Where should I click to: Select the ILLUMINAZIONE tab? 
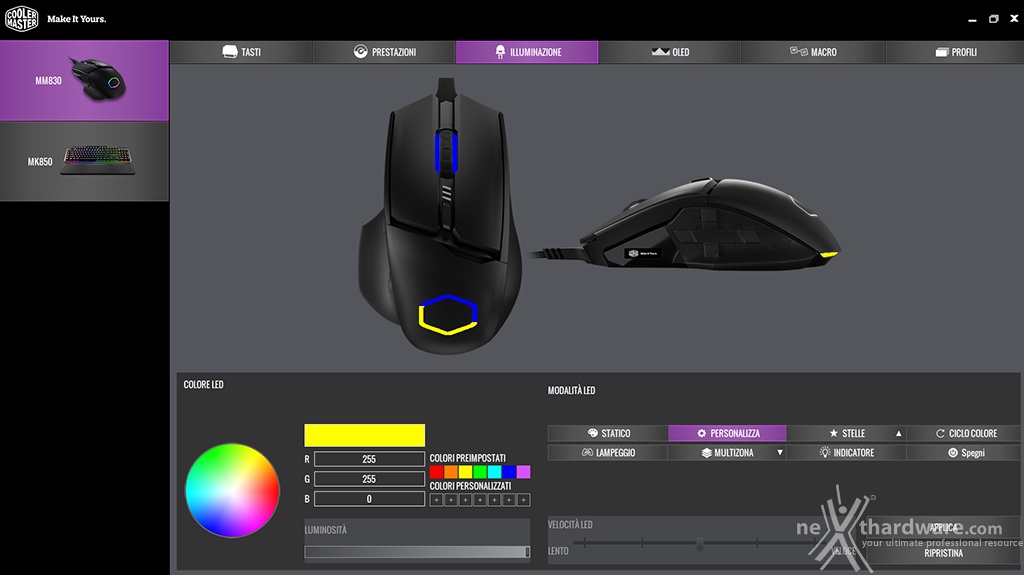coord(527,52)
